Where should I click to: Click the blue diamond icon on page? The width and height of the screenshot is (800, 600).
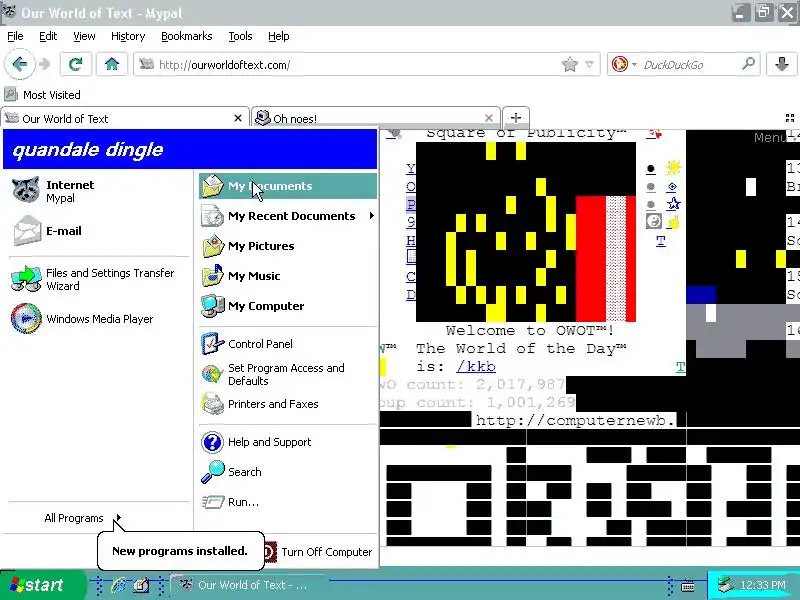click(672, 187)
